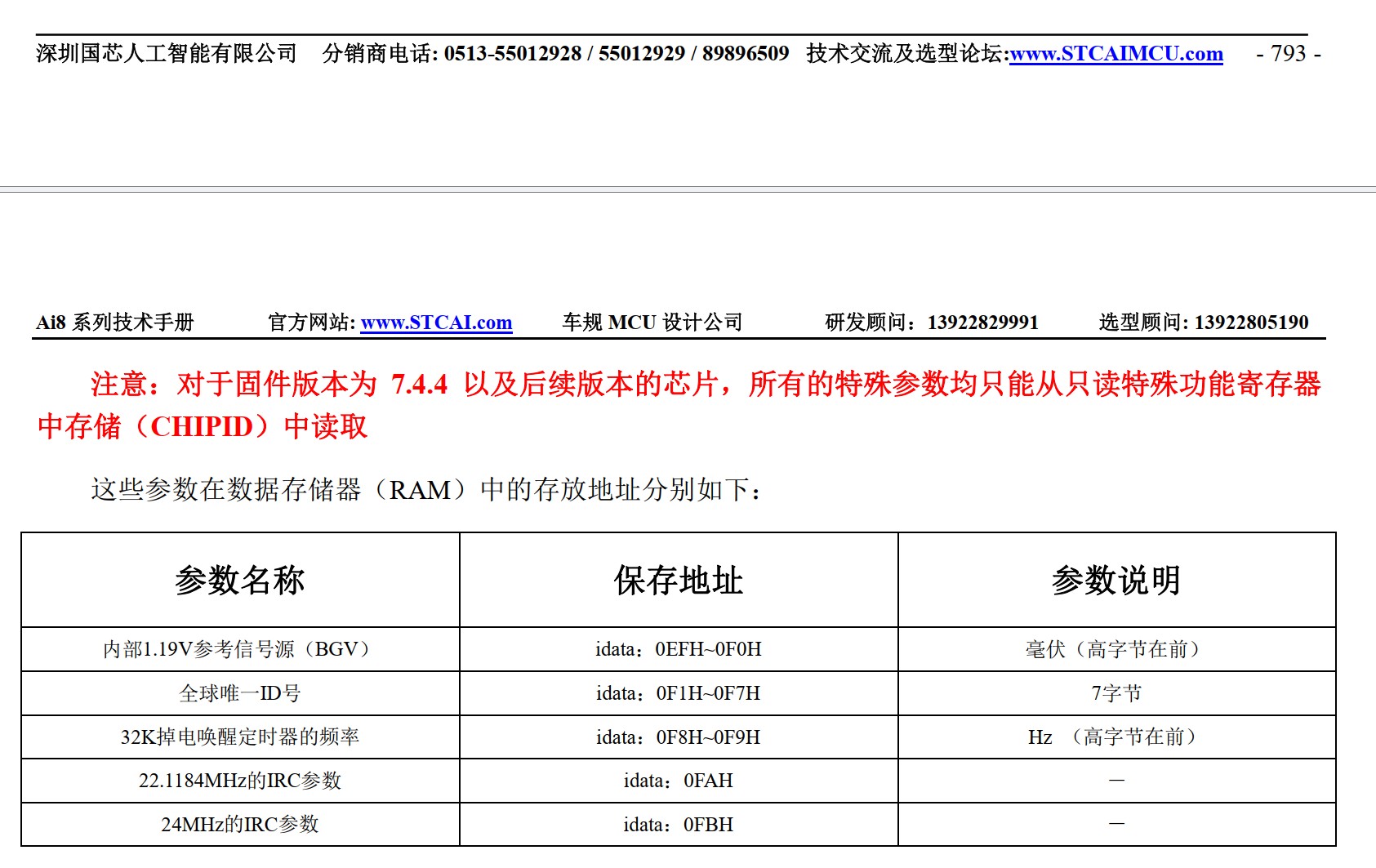
Task: Click the Ai8 系列技术手册 header text
Action: pos(115,323)
